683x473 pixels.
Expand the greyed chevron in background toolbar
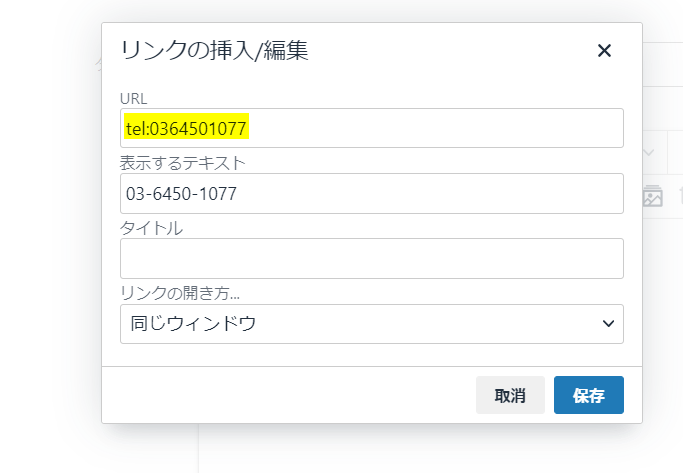pyautogui.click(x=648, y=153)
